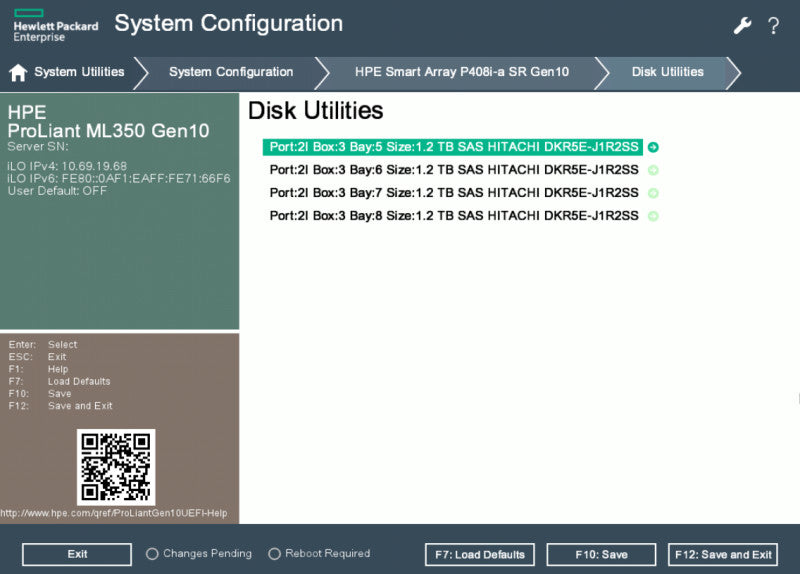
Task: Click the Enter Select key hint
Action: pos(43,345)
